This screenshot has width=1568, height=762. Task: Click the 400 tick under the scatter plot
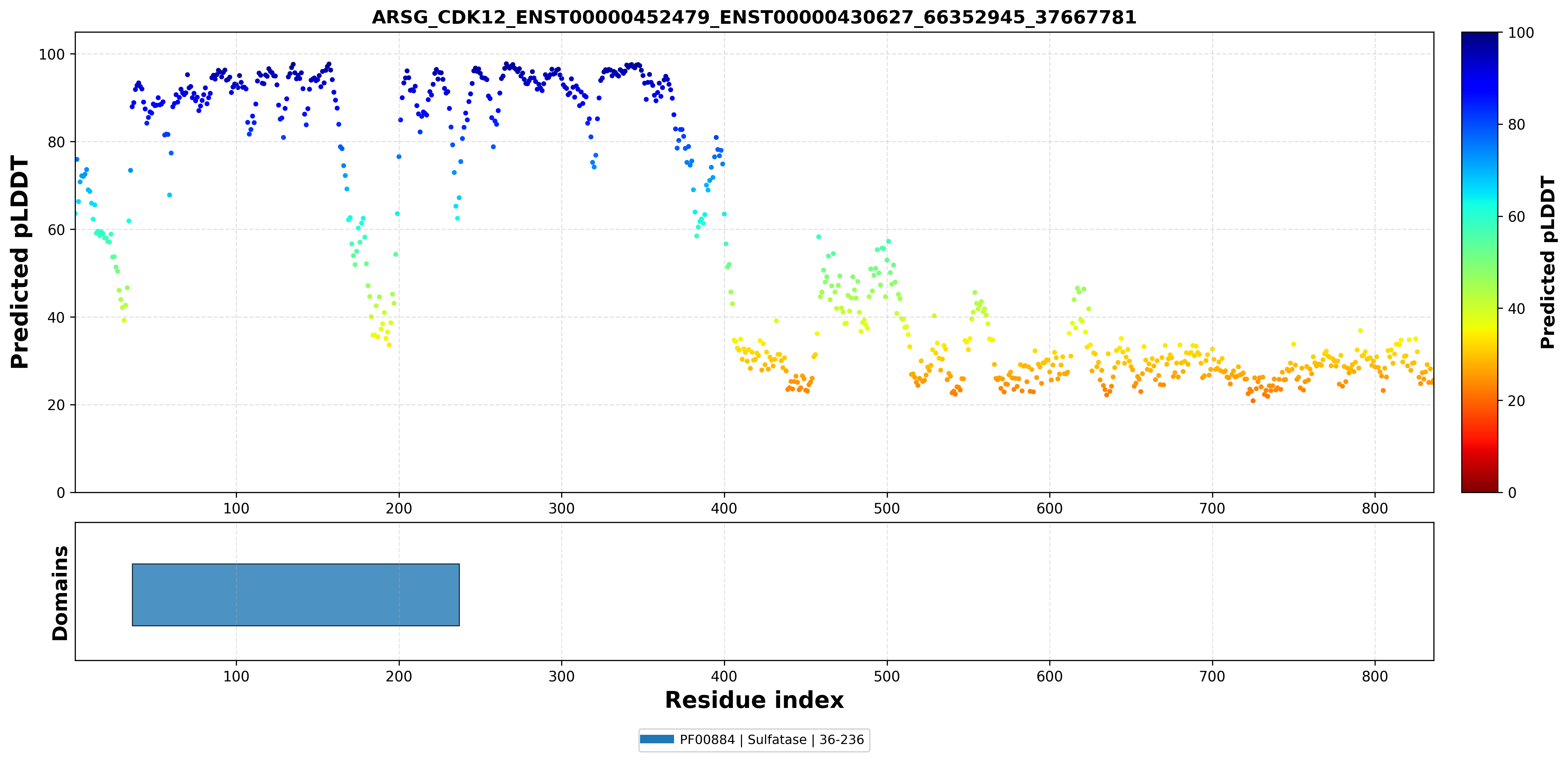pyautogui.click(x=724, y=508)
